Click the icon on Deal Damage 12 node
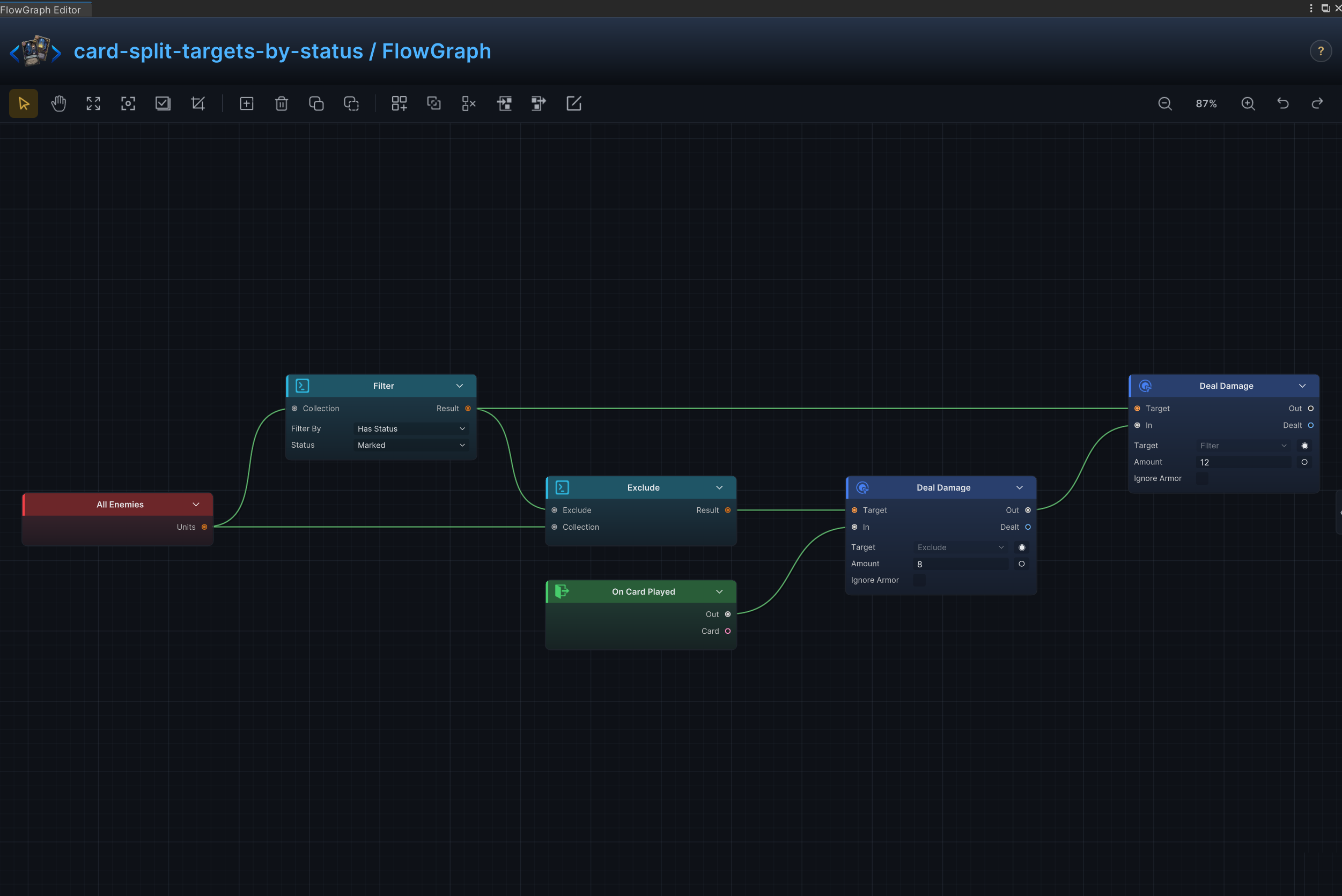 click(x=1145, y=386)
